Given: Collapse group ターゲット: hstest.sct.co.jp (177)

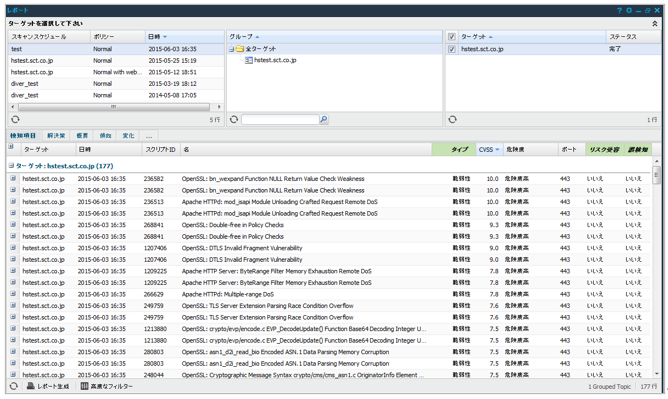Looking at the screenshot, I should click(12, 166).
